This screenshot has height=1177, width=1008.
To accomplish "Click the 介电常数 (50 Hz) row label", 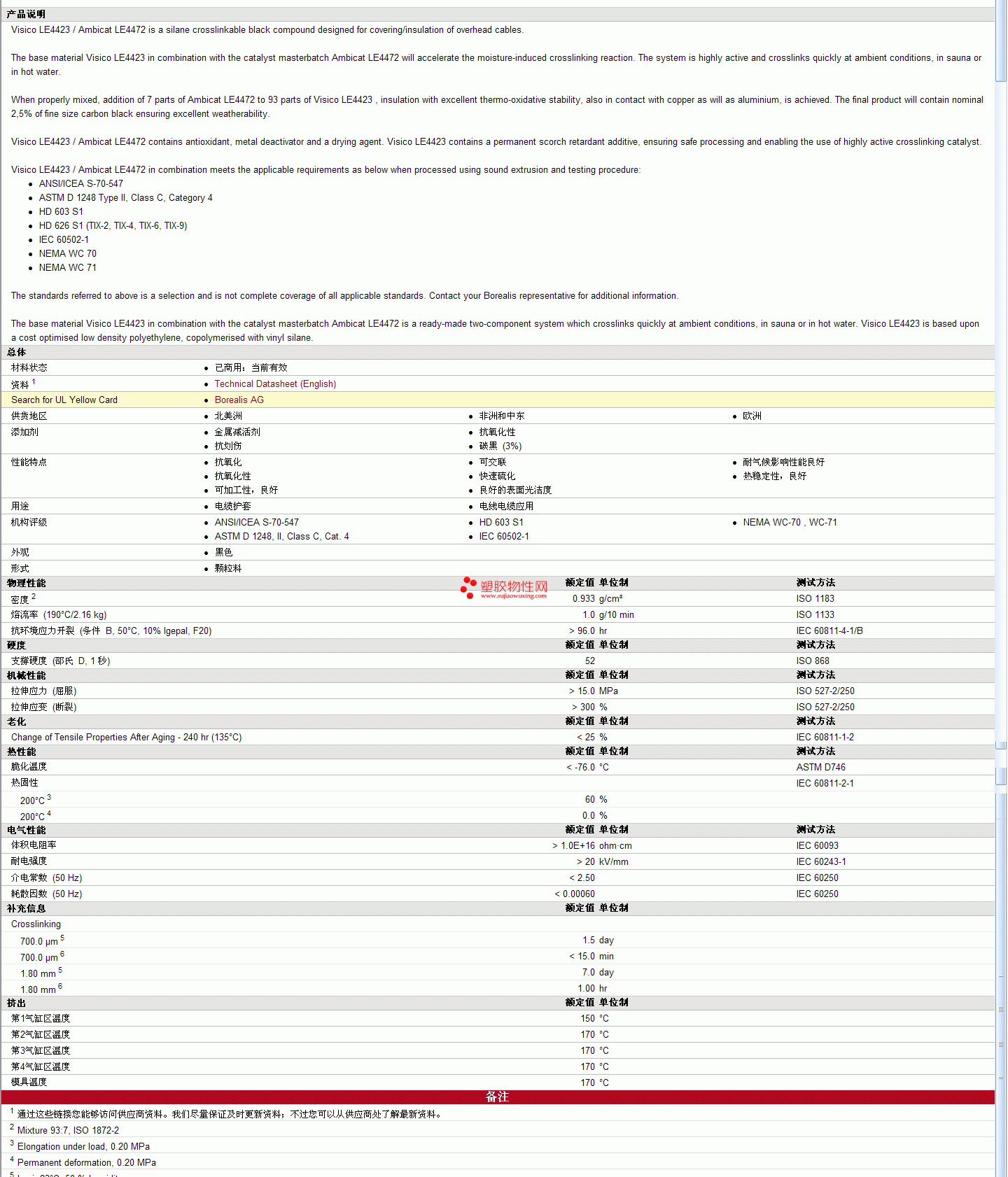I will click(46, 878).
